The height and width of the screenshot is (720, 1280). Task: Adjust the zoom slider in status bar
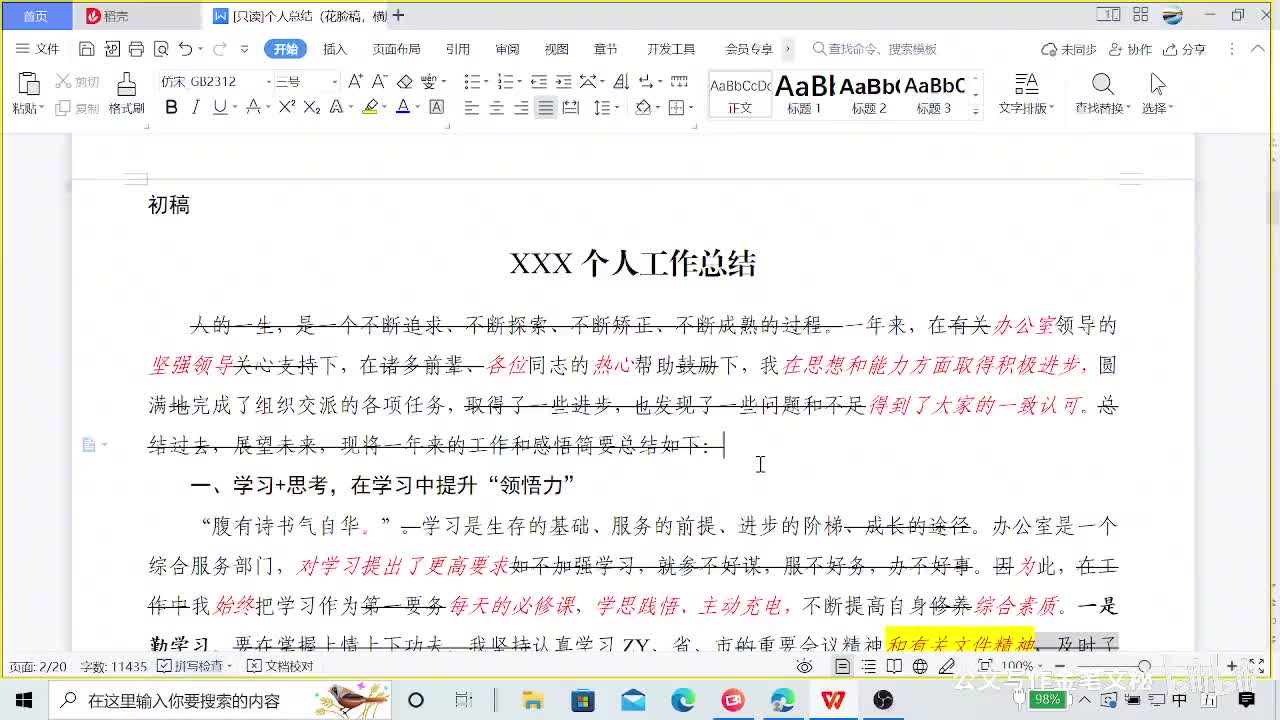(1144, 667)
